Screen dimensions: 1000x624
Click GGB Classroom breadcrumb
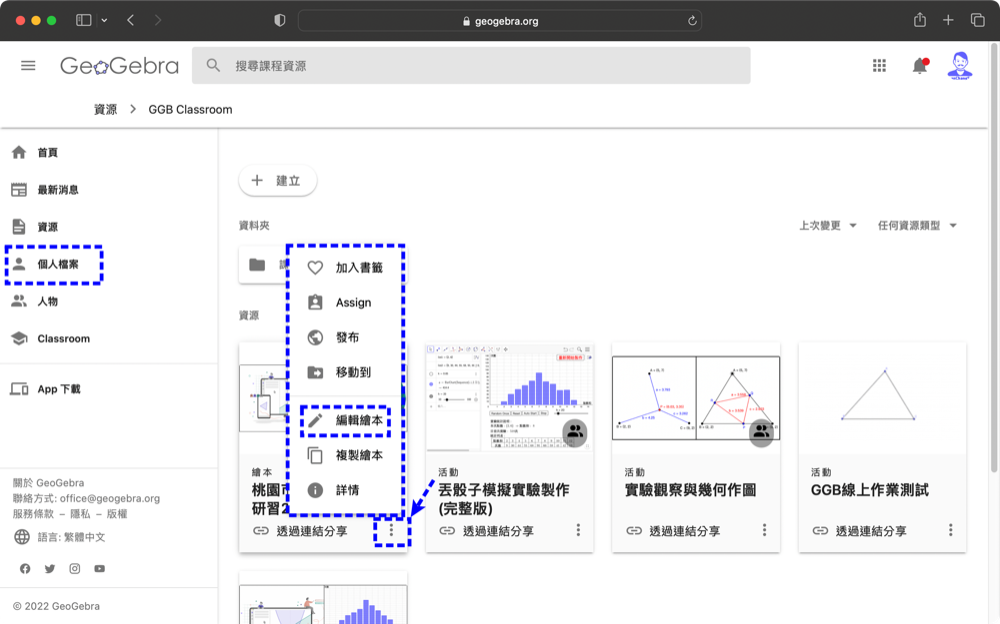click(190, 109)
